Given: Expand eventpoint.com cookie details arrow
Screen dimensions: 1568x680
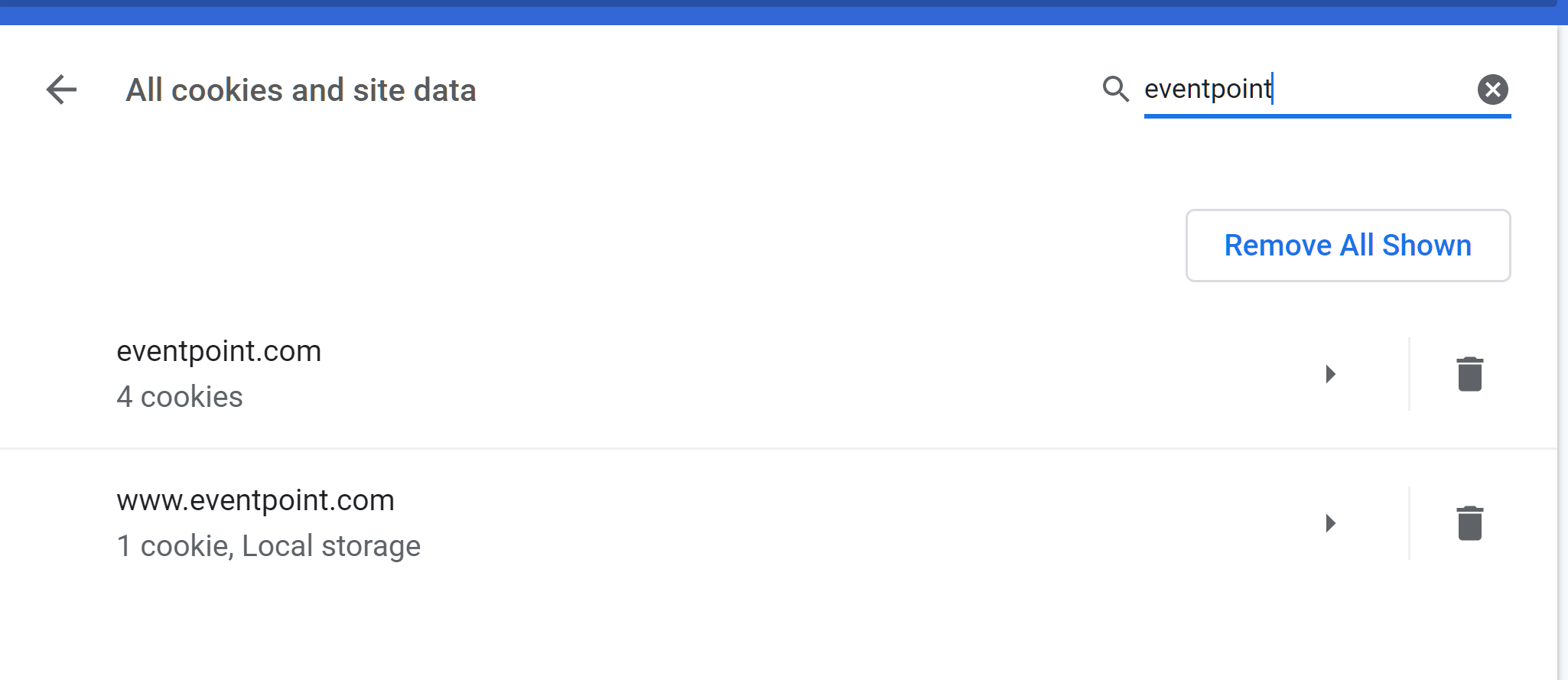Looking at the screenshot, I should [x=1330, y=374].
